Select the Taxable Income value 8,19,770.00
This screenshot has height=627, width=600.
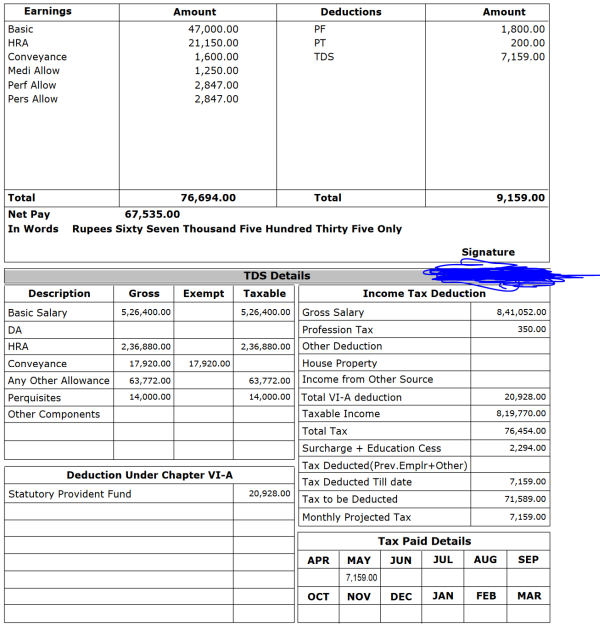(x=521, y=413)
